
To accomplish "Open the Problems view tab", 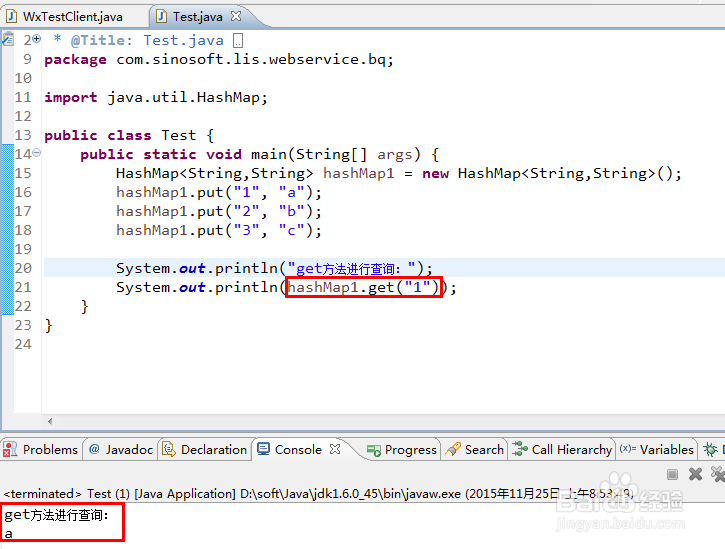I will click(x=41, y=449).
